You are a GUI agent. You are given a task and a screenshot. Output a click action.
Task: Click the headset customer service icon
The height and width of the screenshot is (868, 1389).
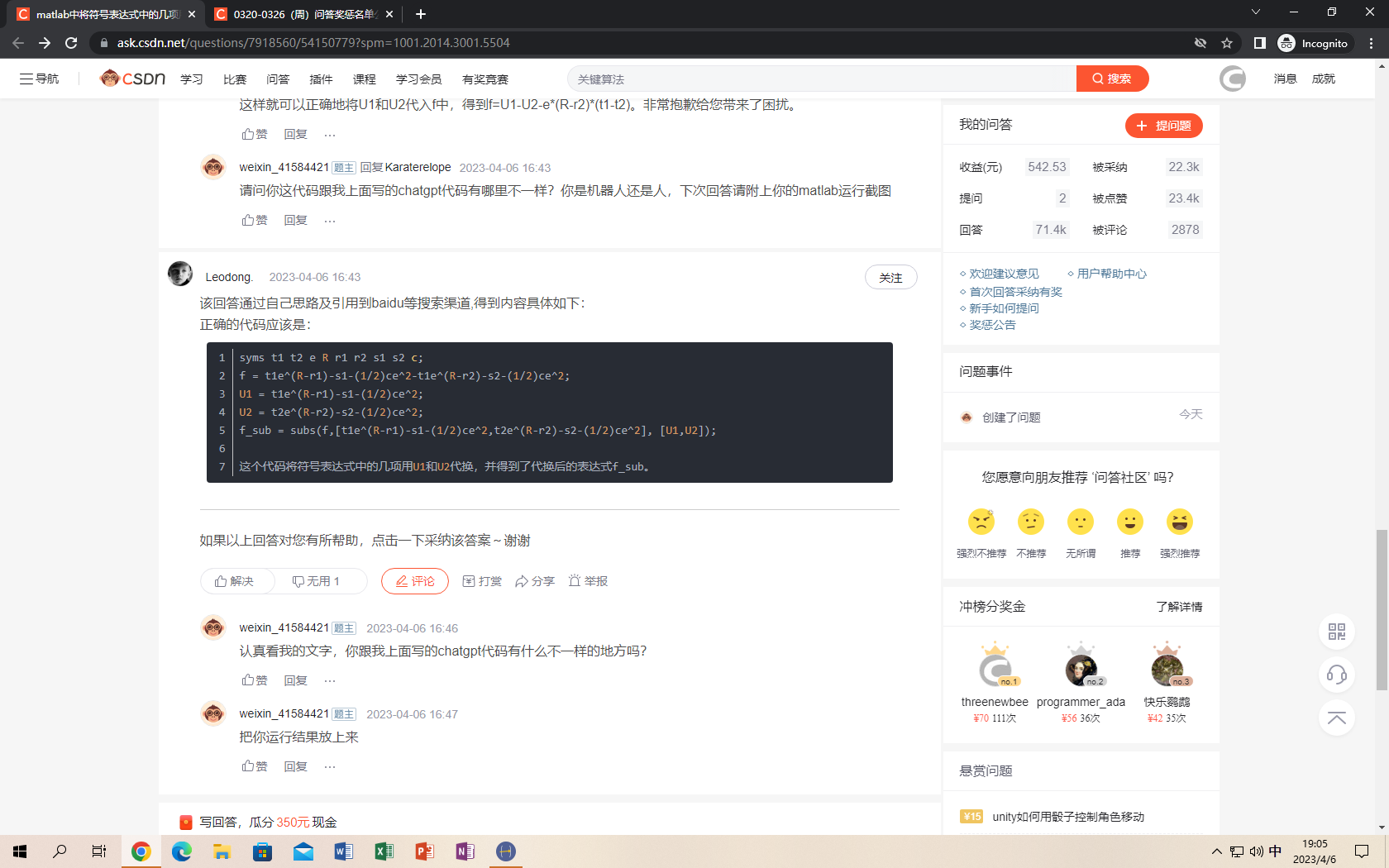point(1337,675)
